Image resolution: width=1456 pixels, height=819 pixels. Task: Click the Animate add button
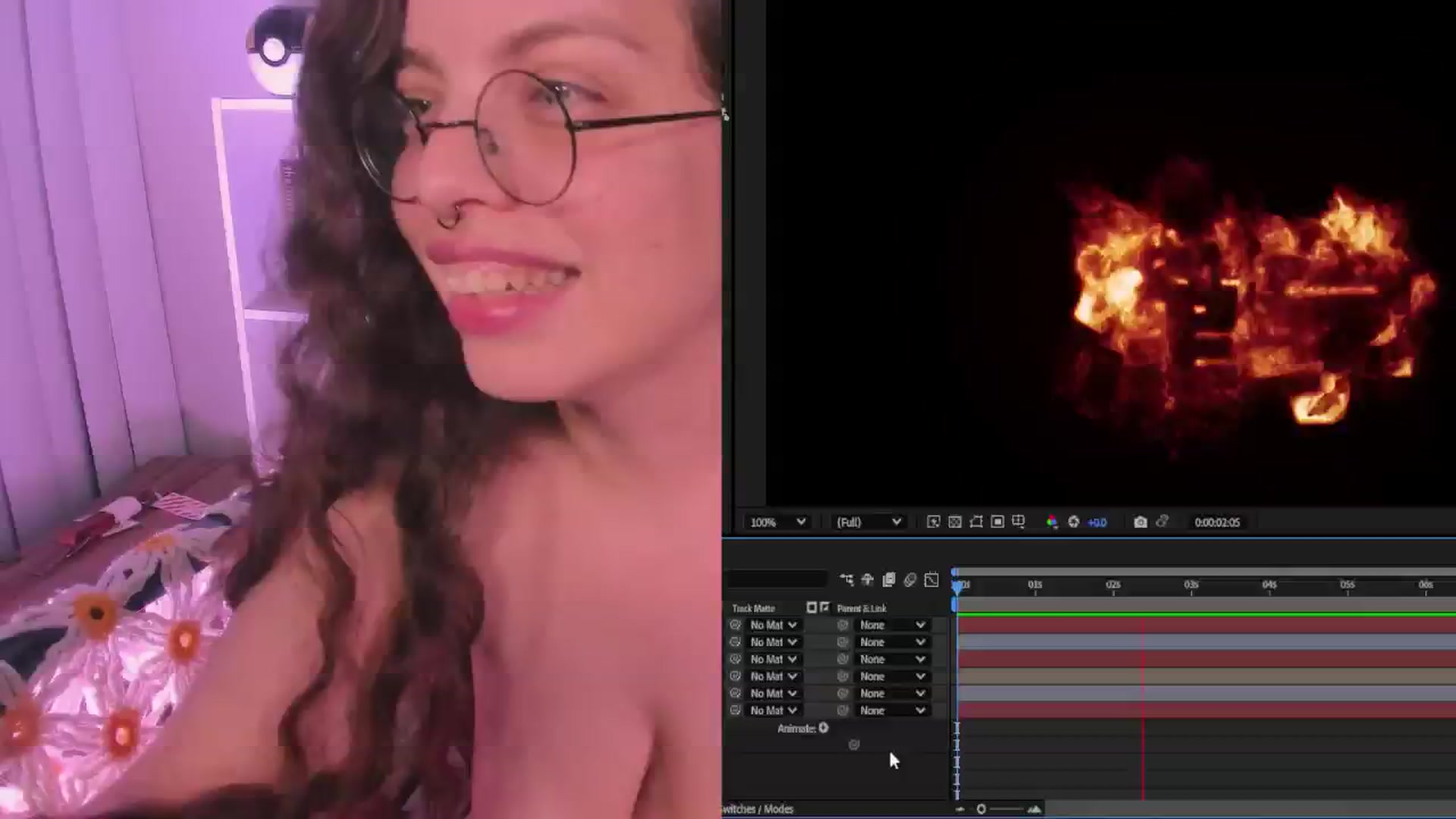[824, 728]
